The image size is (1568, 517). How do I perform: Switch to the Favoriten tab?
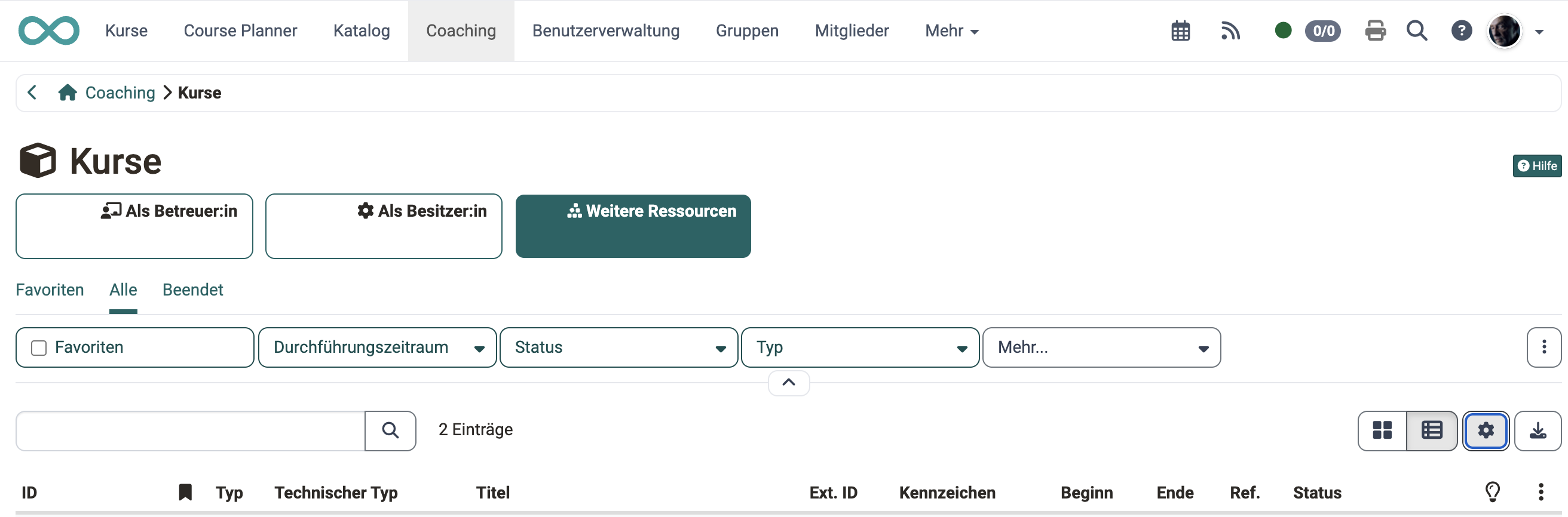click(x=50, y=290)
